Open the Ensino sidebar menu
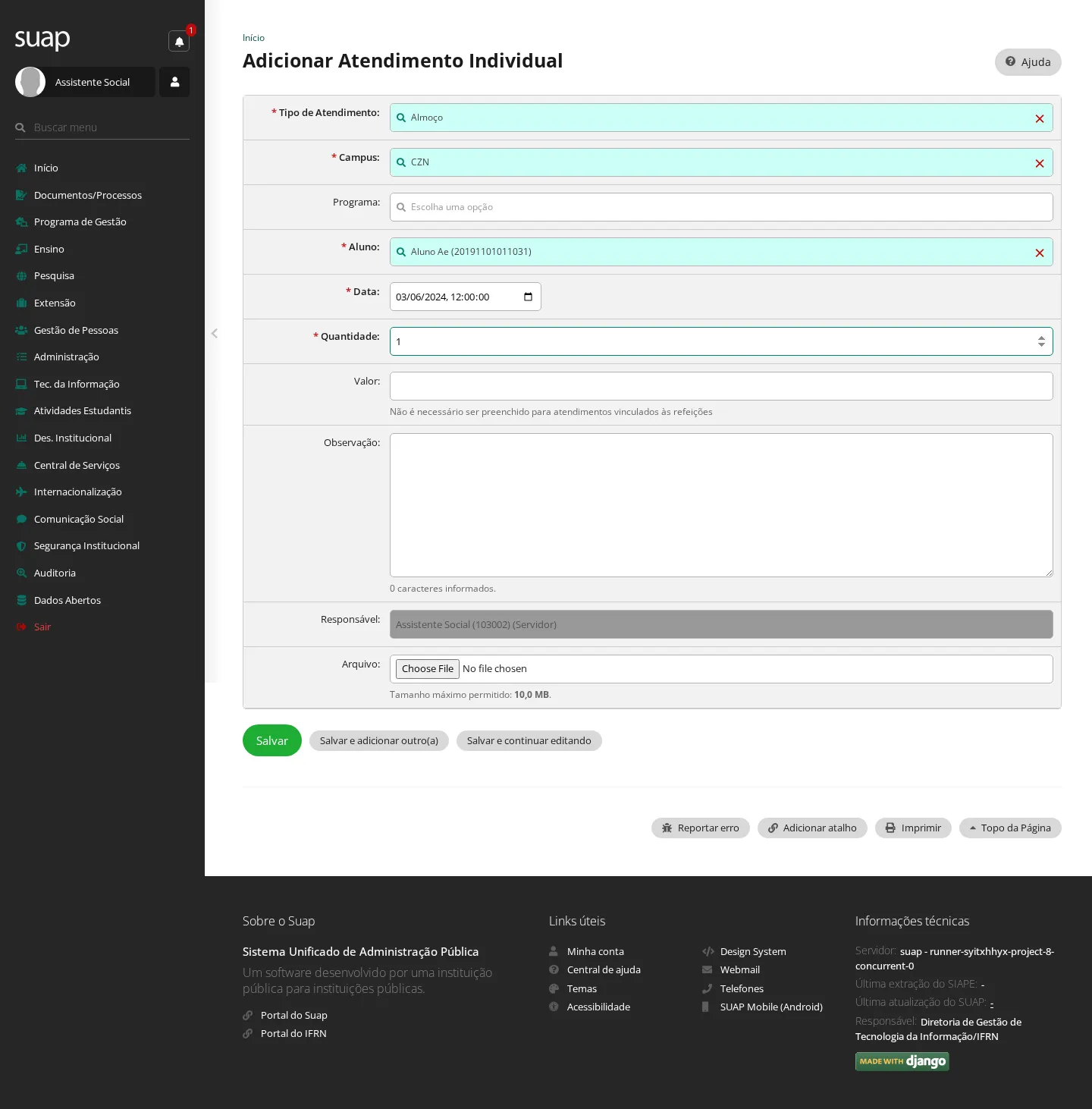This screenshot has height=1109, width=1092. click(x=49, y=249)
